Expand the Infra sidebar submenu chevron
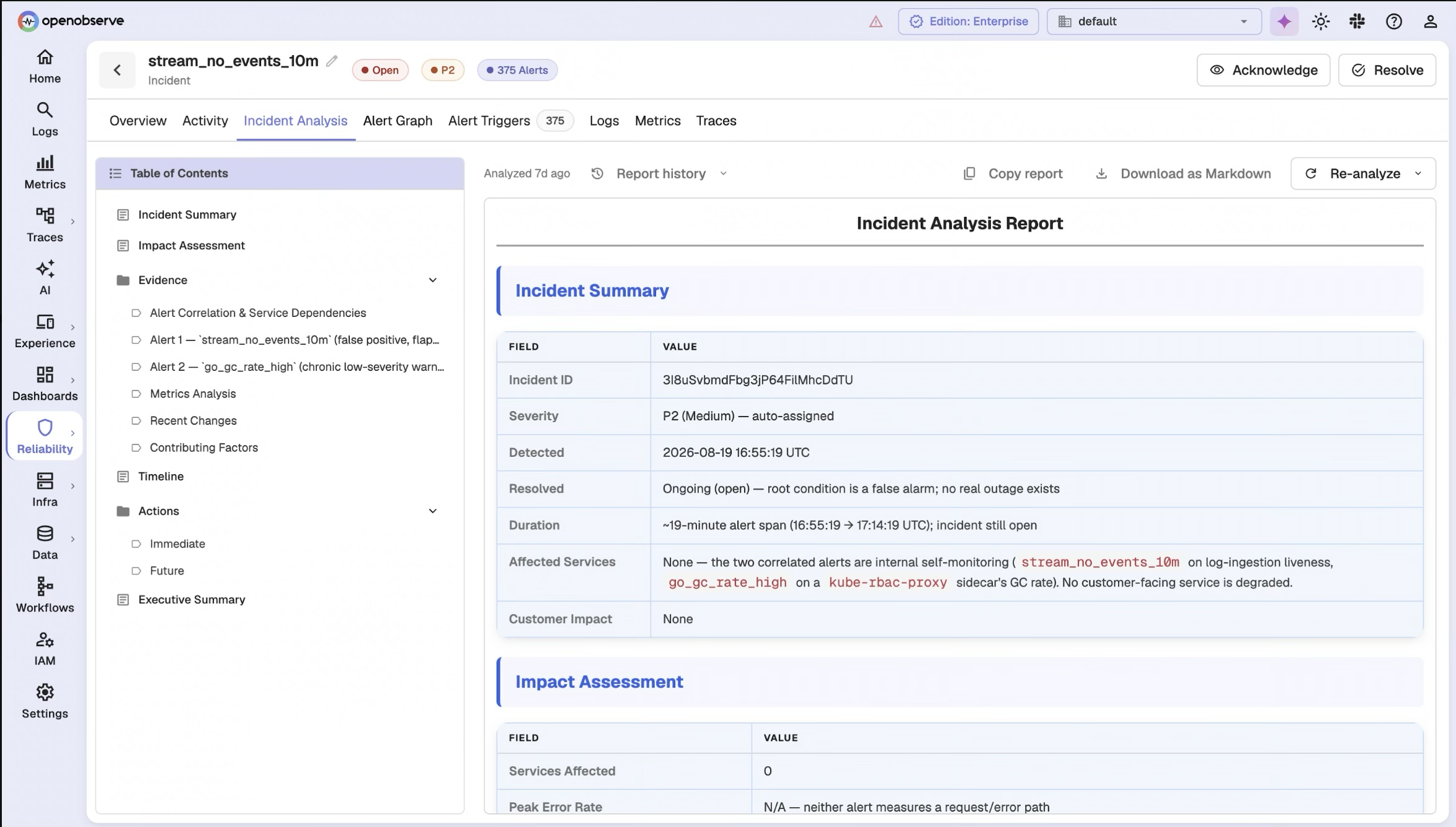Screen dimensions: 1456x827 73,486
